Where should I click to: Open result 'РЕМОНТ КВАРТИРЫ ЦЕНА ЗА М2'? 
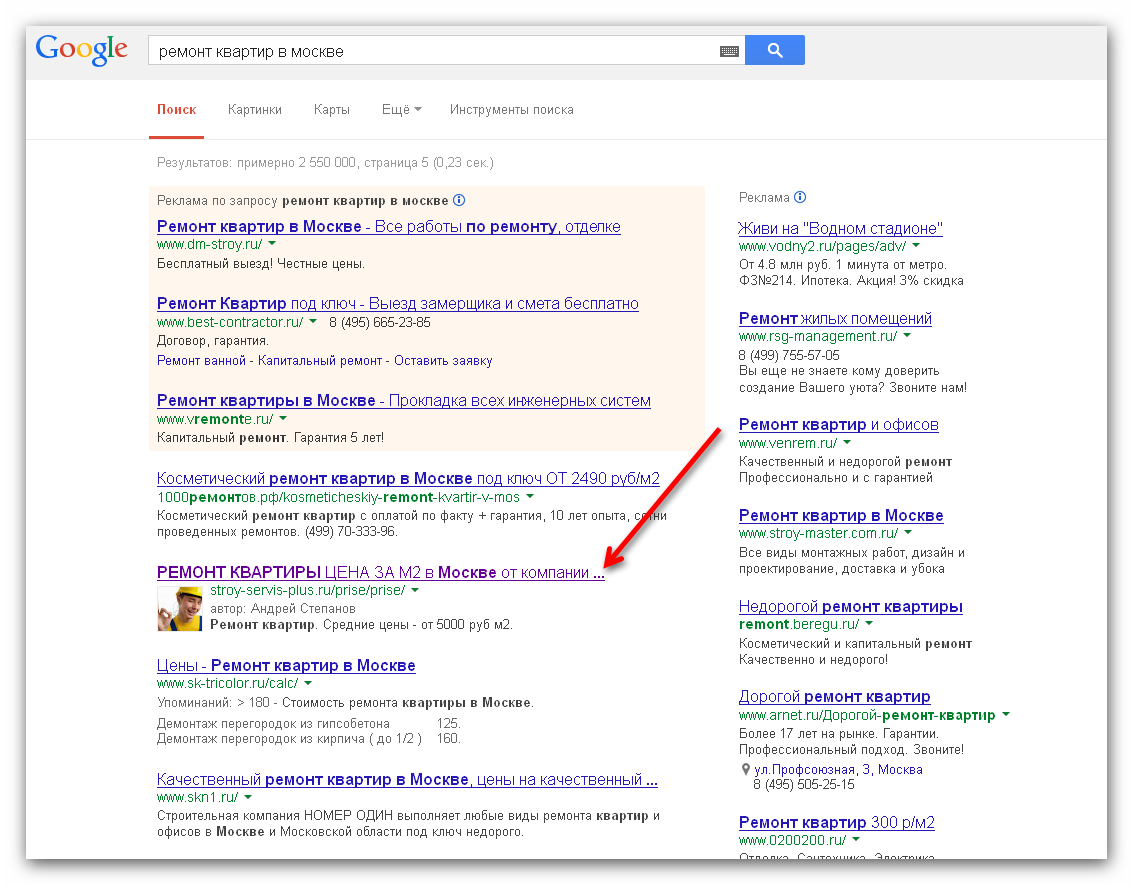pos(381,572)
